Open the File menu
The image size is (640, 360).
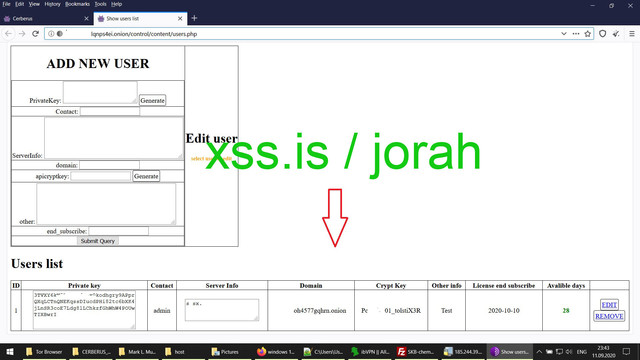coord(7,4)
